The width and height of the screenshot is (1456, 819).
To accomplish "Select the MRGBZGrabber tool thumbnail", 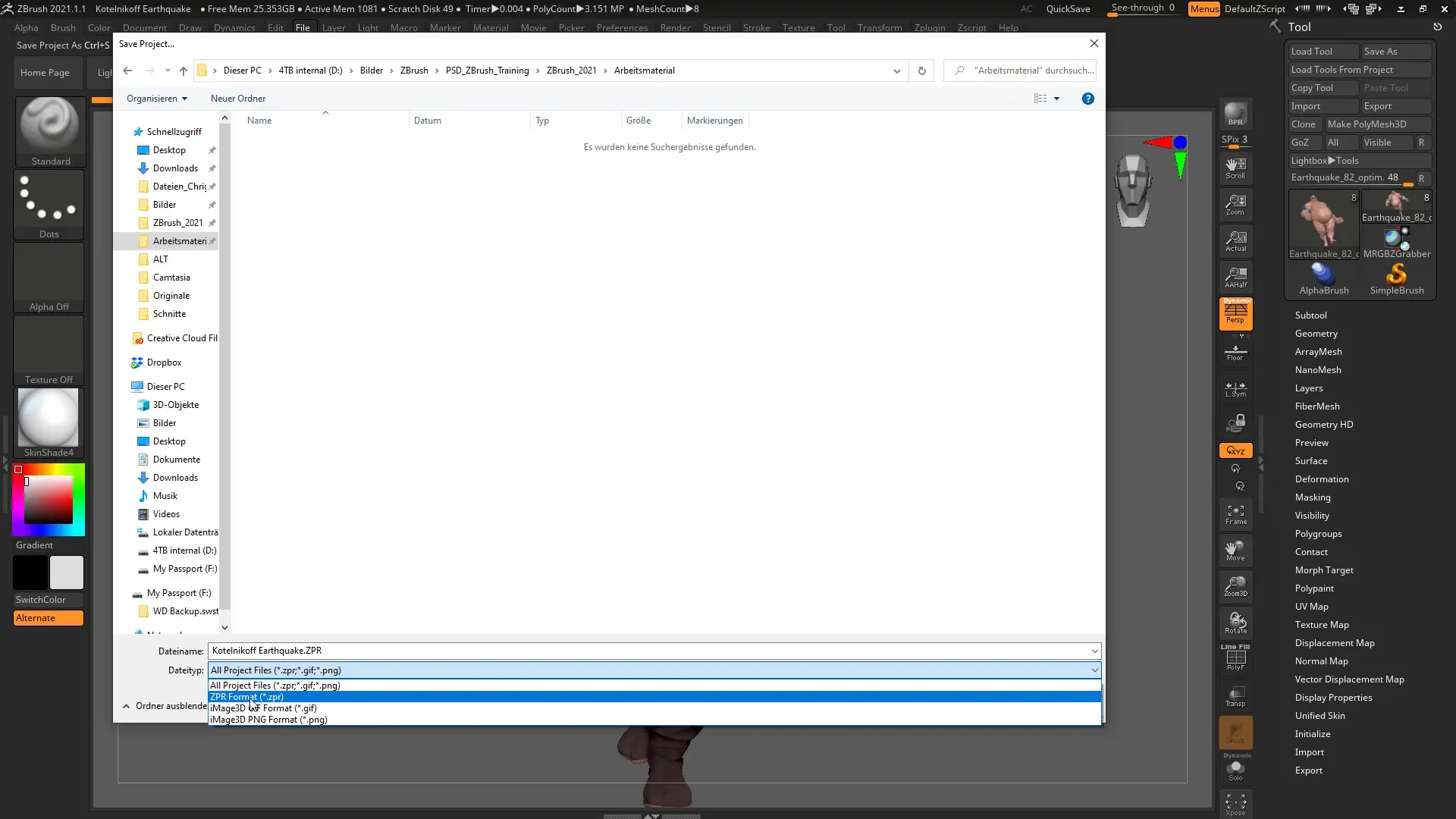I will (1397, 243).
